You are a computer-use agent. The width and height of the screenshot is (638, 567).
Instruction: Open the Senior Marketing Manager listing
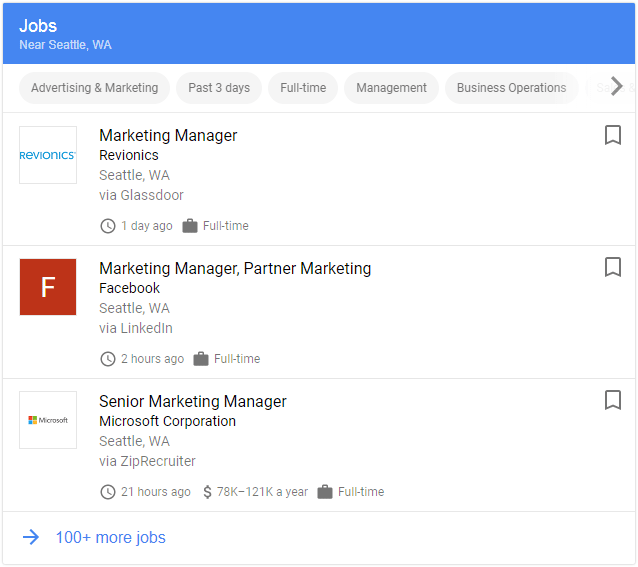(193, 401)
